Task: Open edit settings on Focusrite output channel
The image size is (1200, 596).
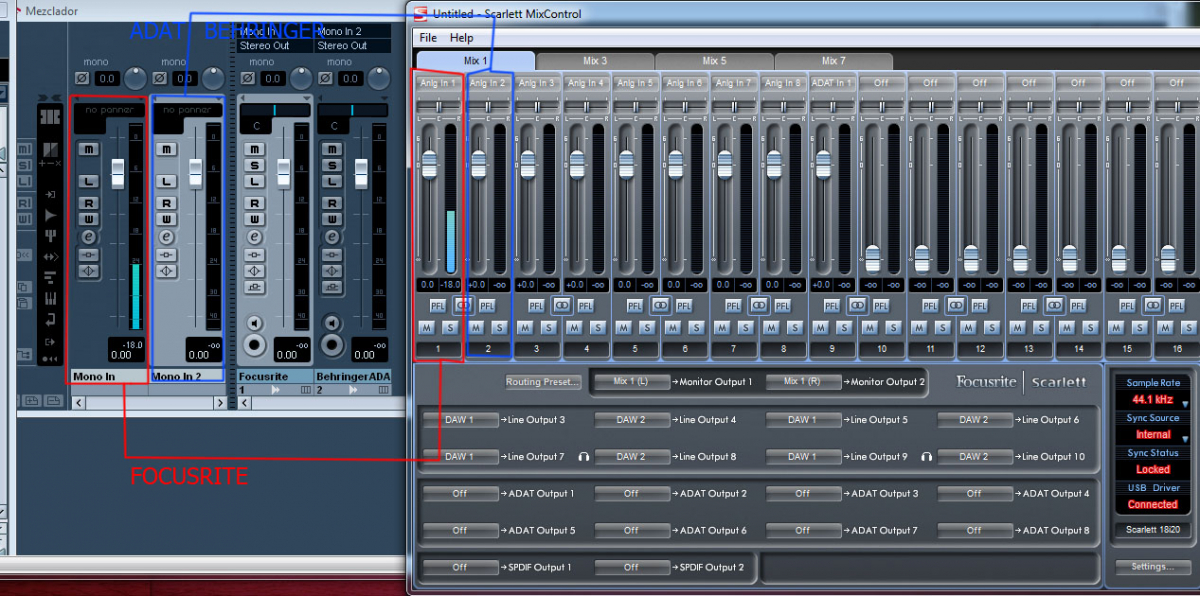Action: (255, 237)
